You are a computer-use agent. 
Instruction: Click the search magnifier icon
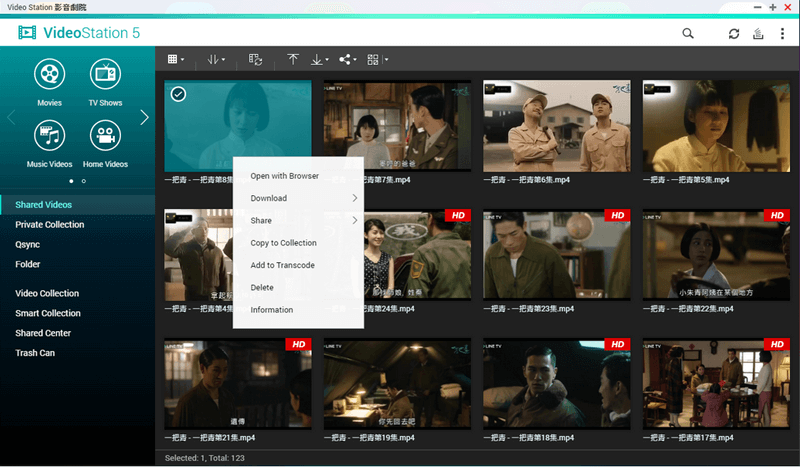[x=688, y=34]
